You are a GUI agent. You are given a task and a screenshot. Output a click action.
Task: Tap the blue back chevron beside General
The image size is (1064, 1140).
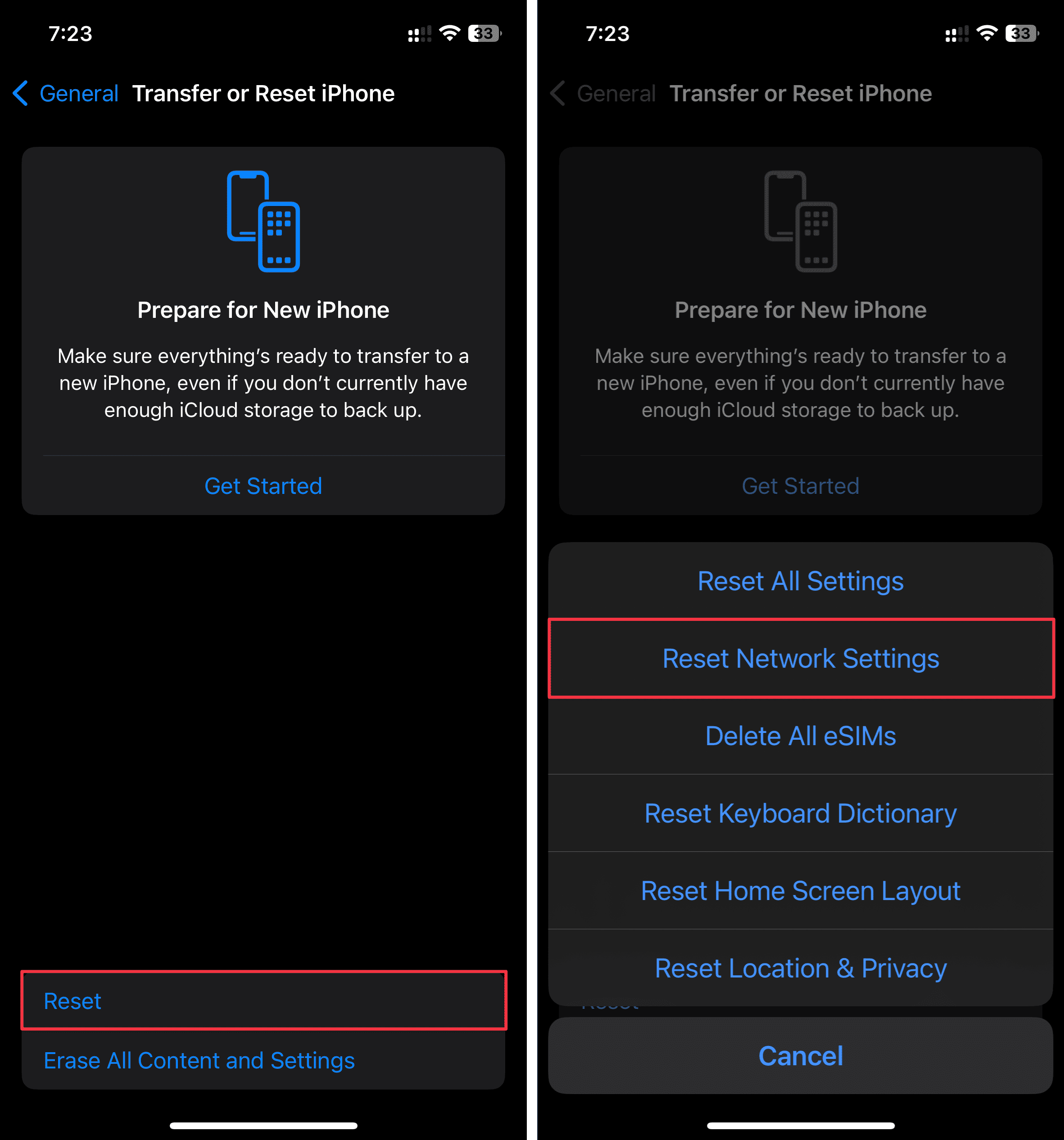(21, 94)
